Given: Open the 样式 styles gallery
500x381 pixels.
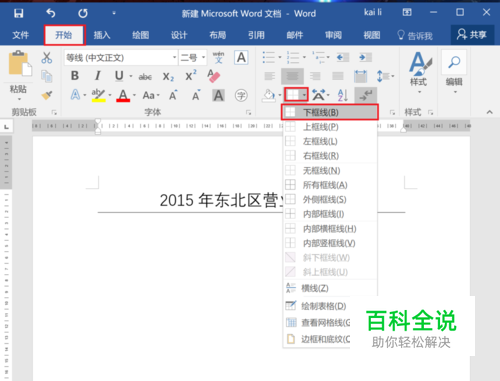Looking at the screenshot, I should [x=419, y=72].
